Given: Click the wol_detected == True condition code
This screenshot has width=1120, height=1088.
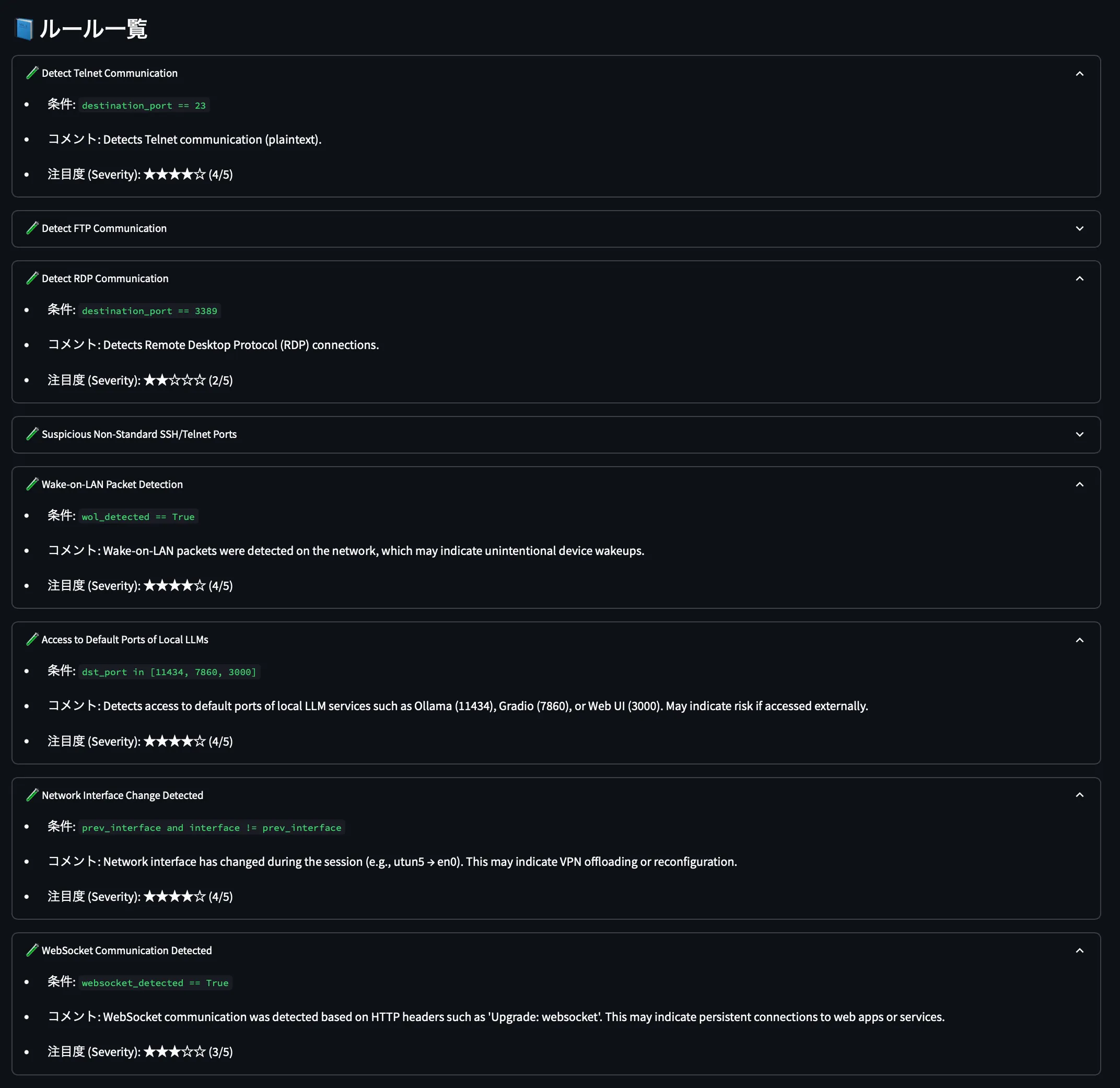Looking at the screenshot, I should (138, 517).
